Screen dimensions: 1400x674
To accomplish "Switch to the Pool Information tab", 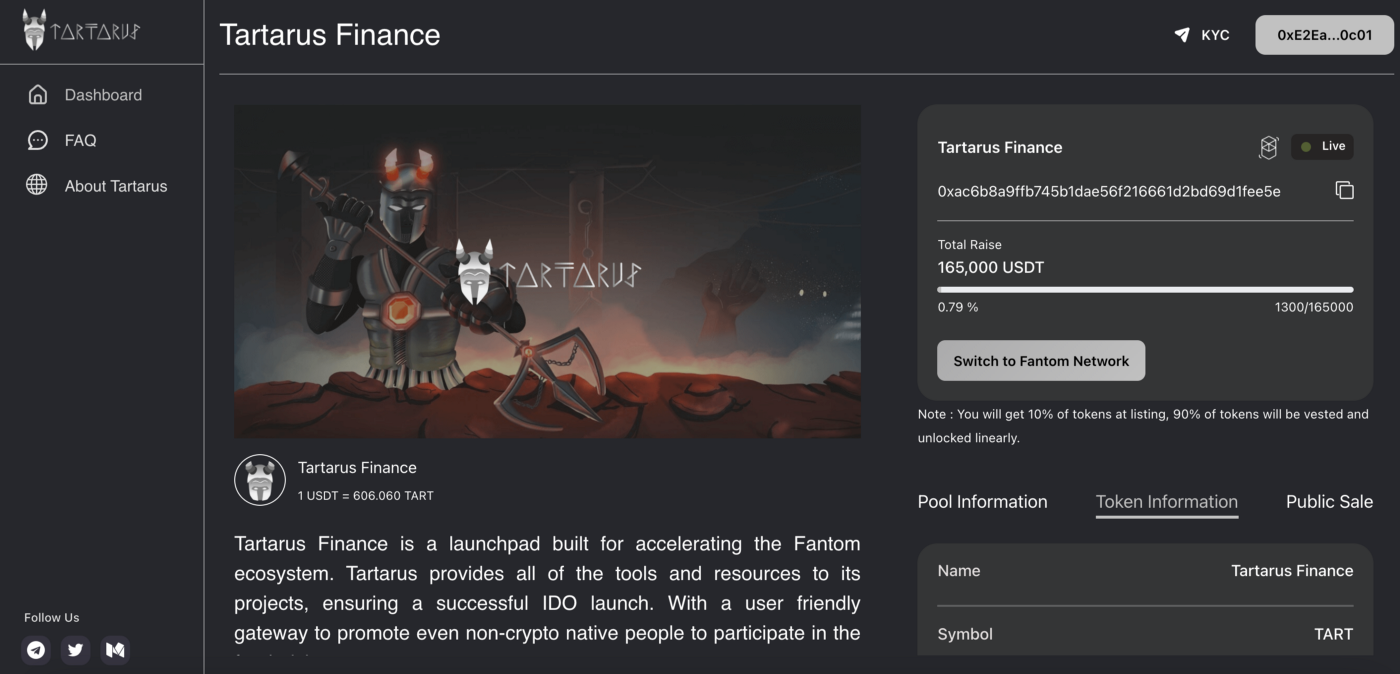I will pos(982,502).
